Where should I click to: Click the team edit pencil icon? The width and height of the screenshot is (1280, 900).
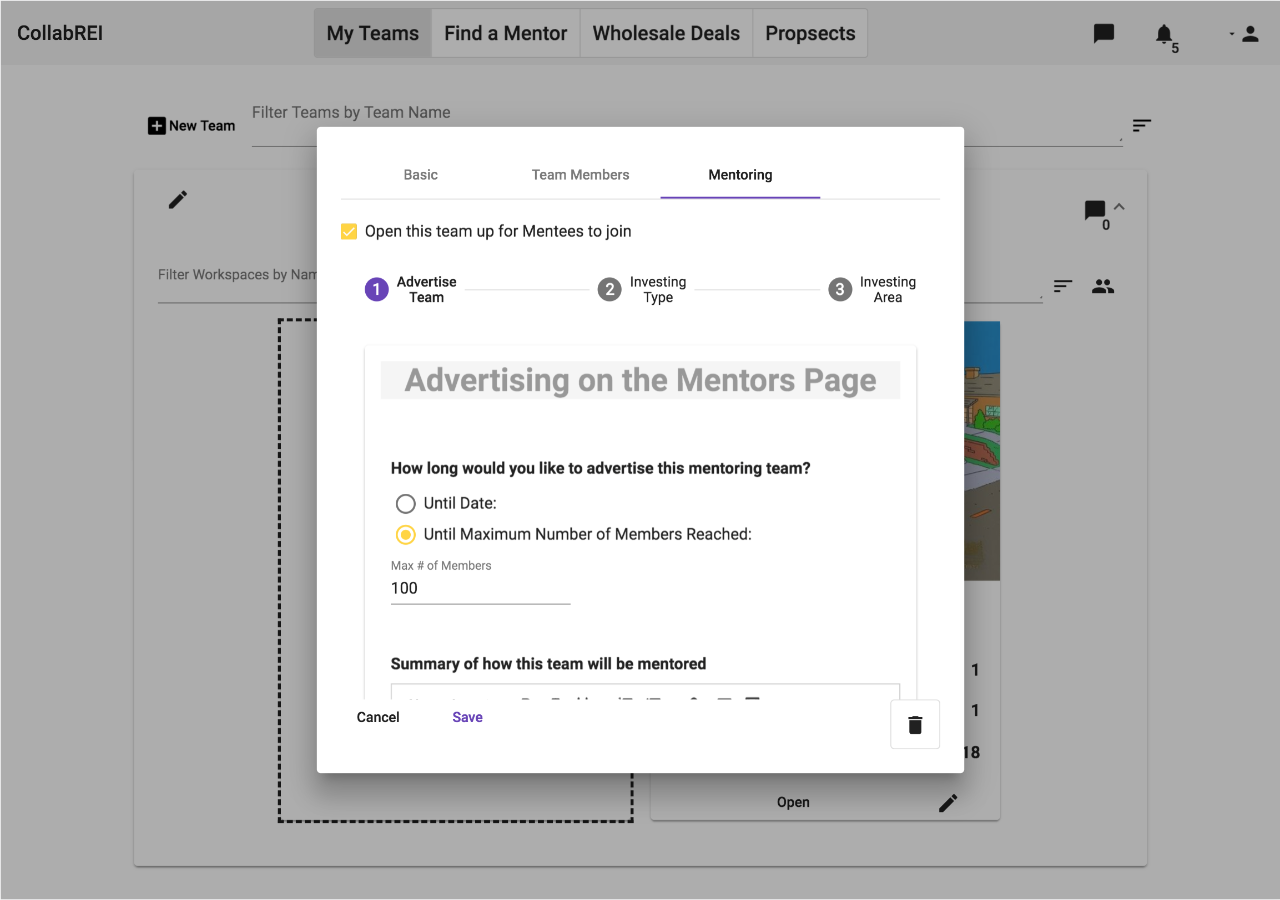coord(178,200)
